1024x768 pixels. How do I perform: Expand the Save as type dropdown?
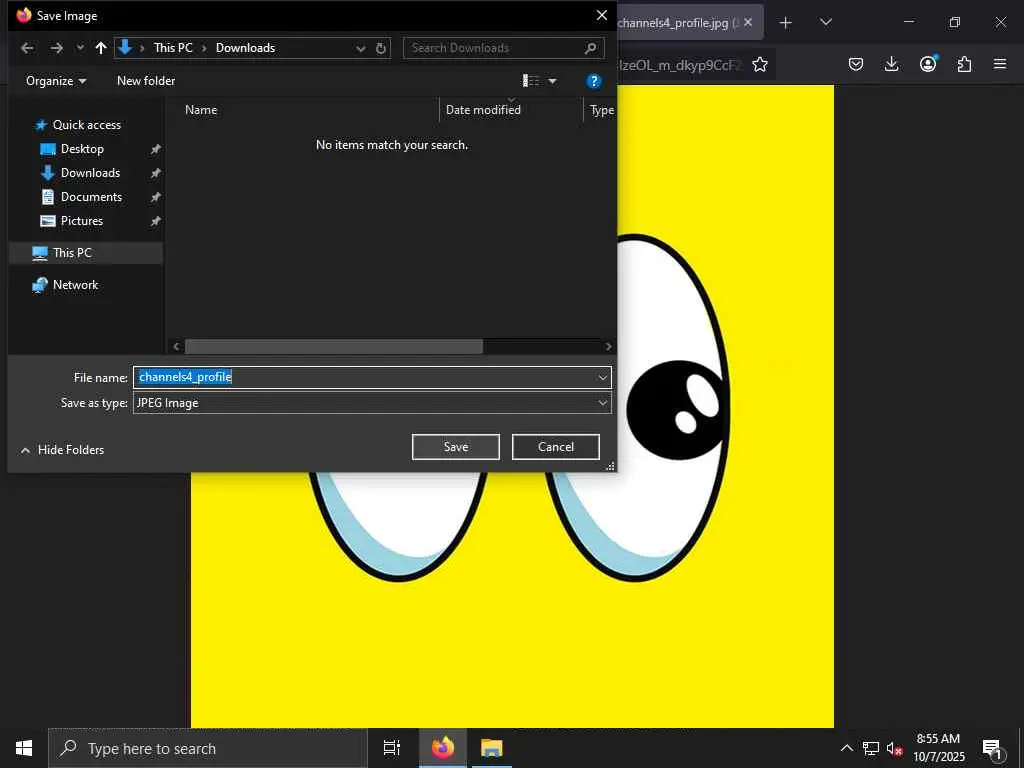pyautogui.click(x=603, y=403)
